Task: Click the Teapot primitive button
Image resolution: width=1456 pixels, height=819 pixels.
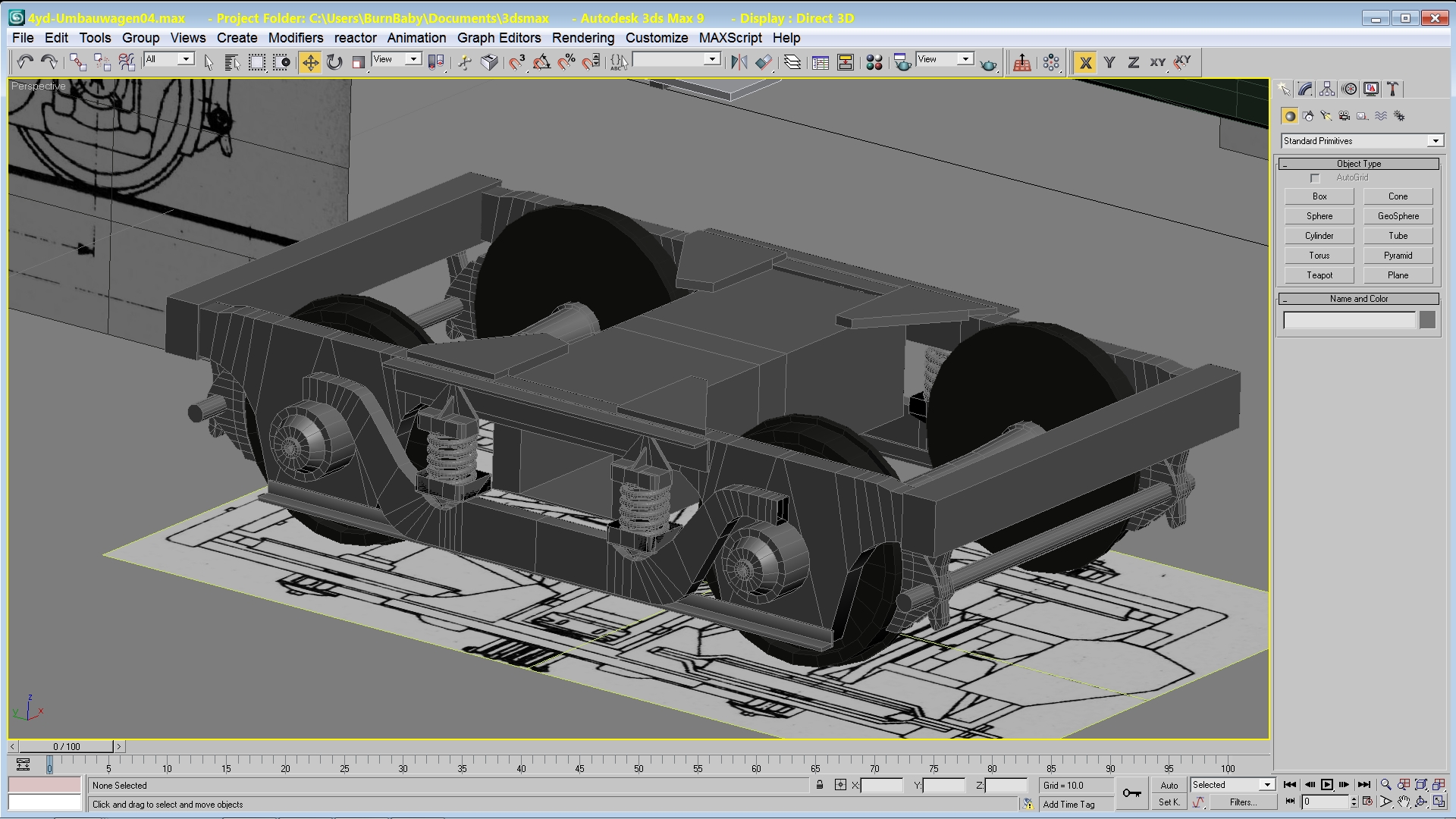Action: click(1319, 275)
